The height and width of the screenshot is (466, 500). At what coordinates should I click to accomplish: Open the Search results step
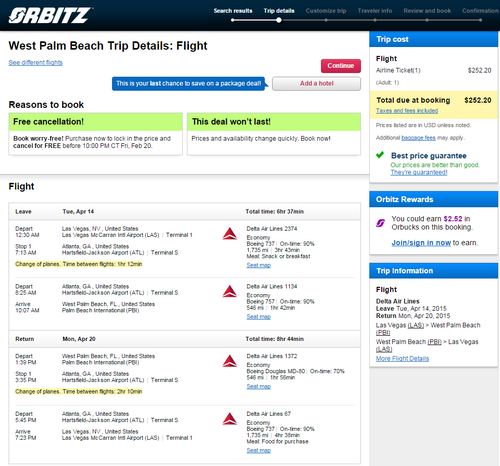point(233,11)
